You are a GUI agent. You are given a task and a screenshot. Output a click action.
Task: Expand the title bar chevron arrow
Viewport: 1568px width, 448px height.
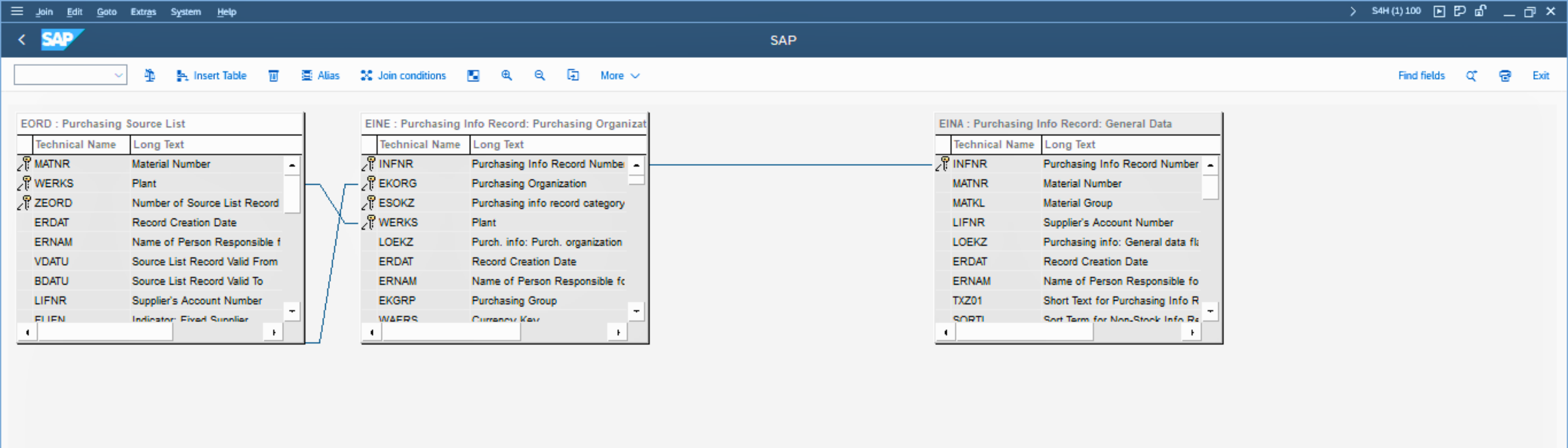(1353, 11)
